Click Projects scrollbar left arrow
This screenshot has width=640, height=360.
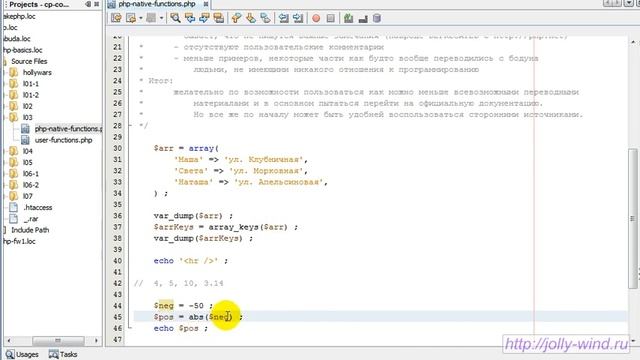click(9, 340)
